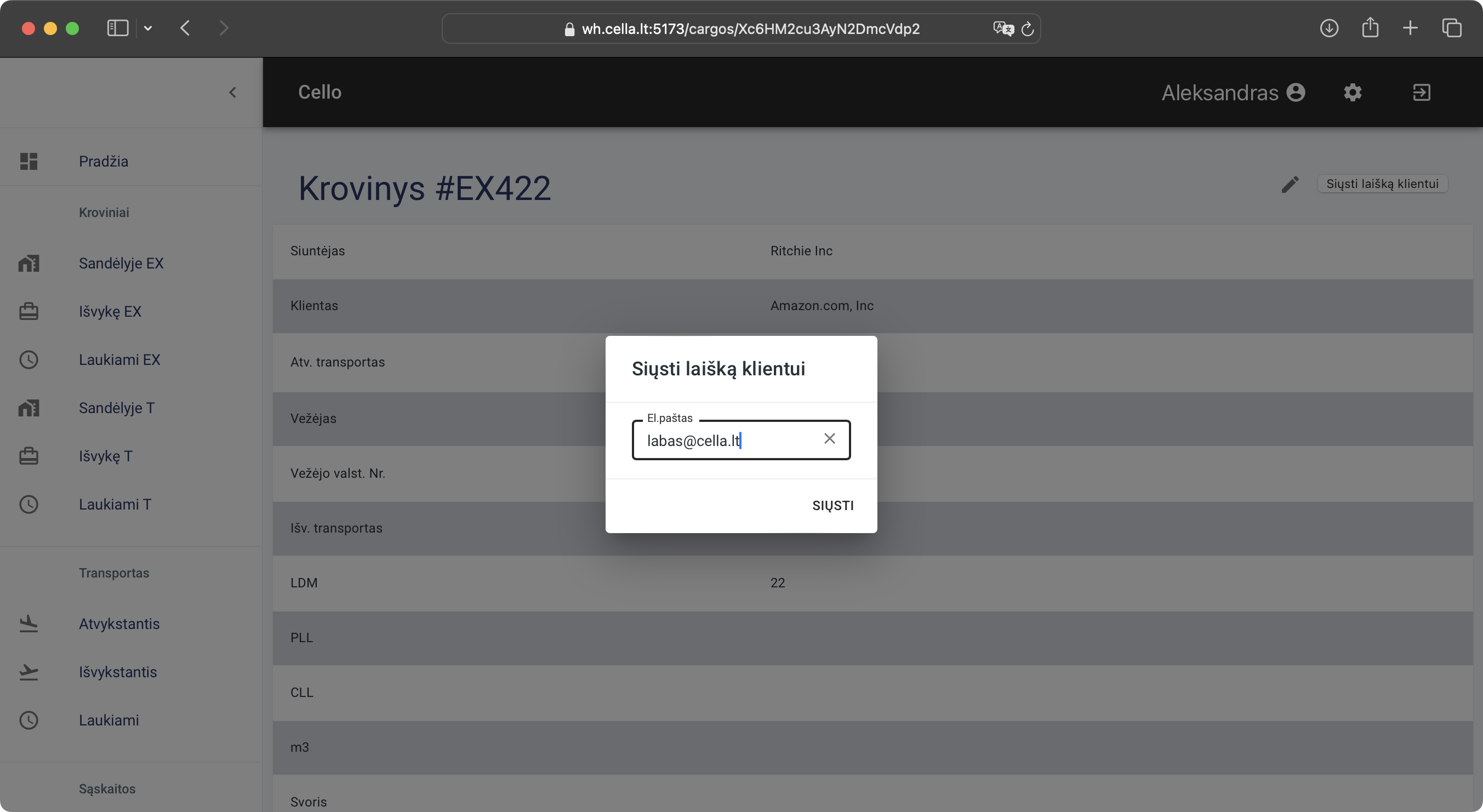This screenshot has width=1483, height=812.
Task: Click the Vežėjas row label
Action: [x=313, y=419]
